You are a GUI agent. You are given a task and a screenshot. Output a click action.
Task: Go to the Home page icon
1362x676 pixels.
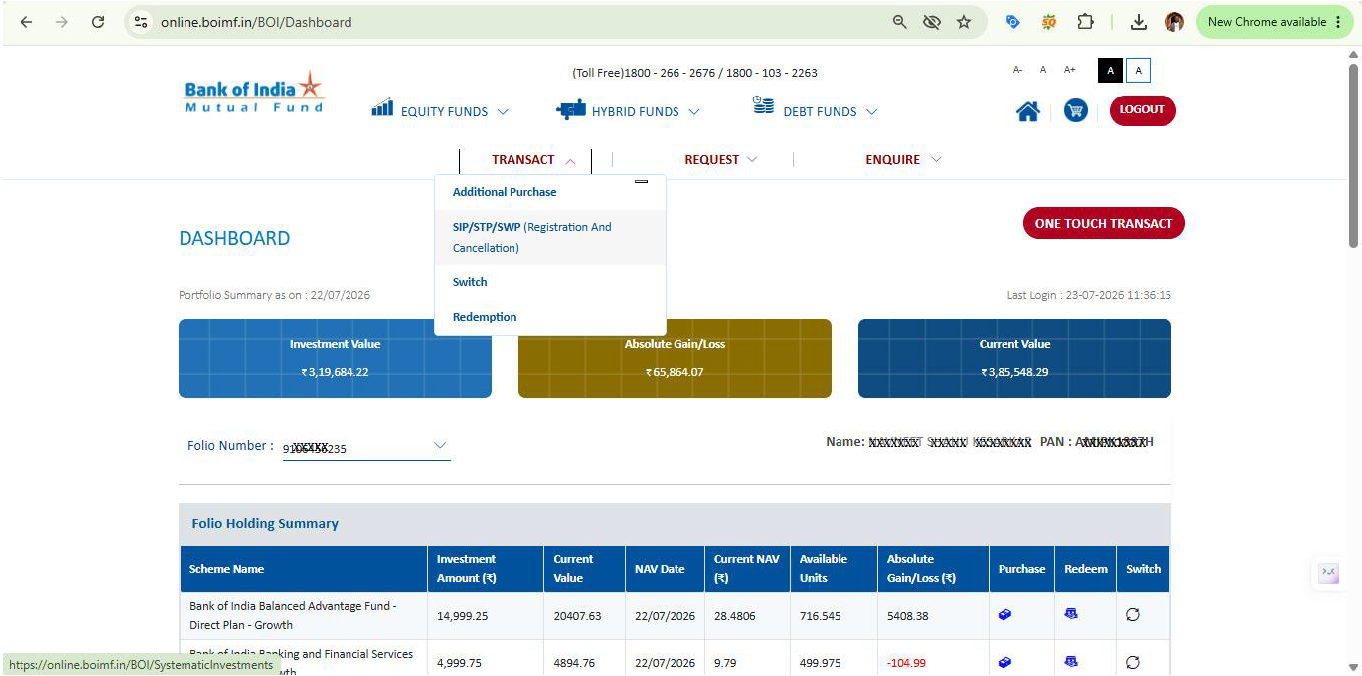[1027, 111]
